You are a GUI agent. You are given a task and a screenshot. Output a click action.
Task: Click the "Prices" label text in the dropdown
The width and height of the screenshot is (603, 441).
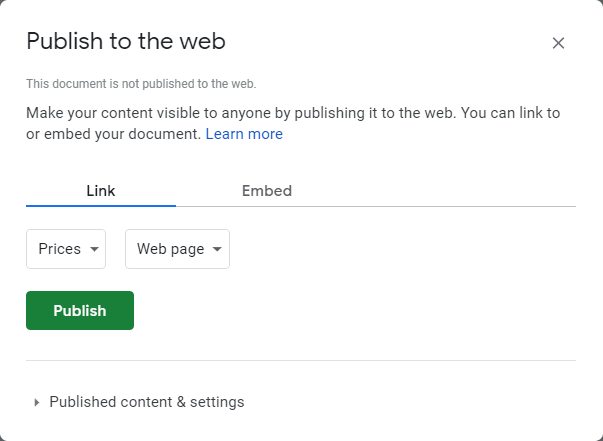(x=59, y=249)
